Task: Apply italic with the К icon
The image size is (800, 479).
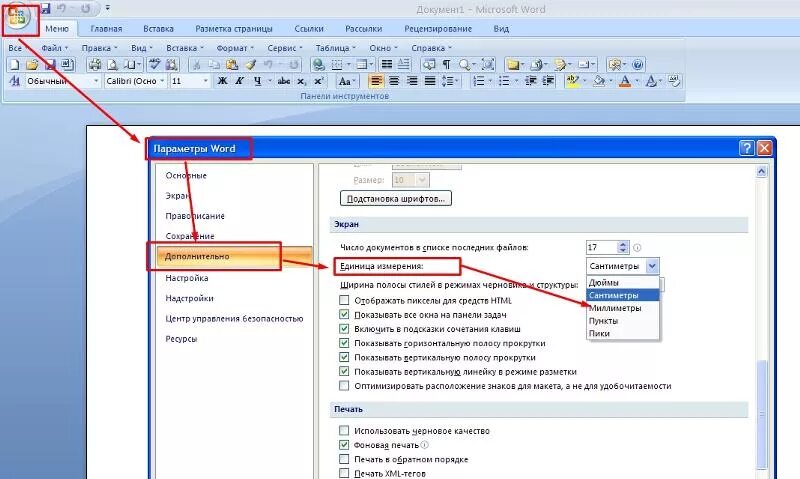Action: point(239,81)
